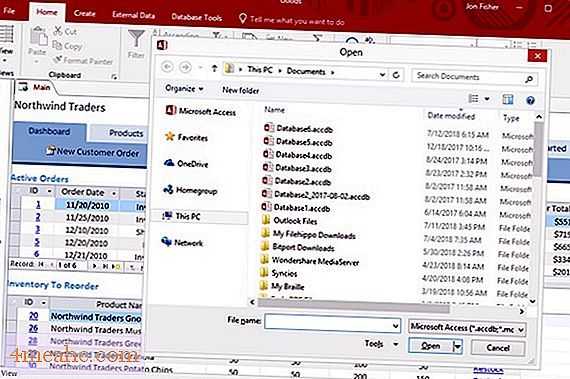Click the Back arrow in Open dialog
The width and height of the screenshot is (570, 379).
click(167, 67)
